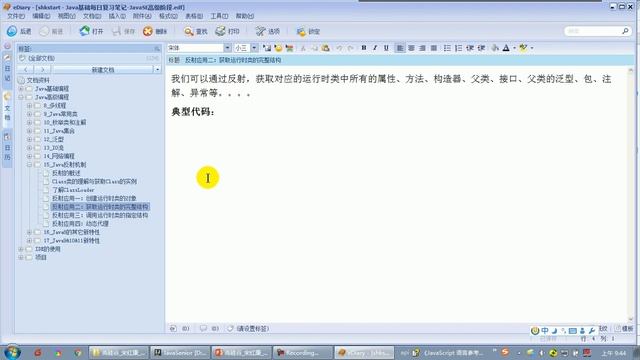Viewport: 640px width, 360px height.
Task: Switch to the JavaScript reference taskbar window
Action: [x=447, y=353]
